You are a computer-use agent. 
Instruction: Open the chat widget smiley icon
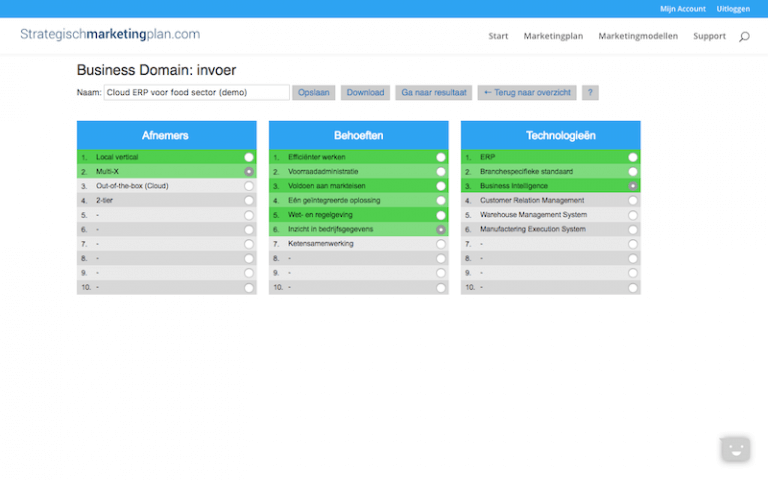[735, 449]
